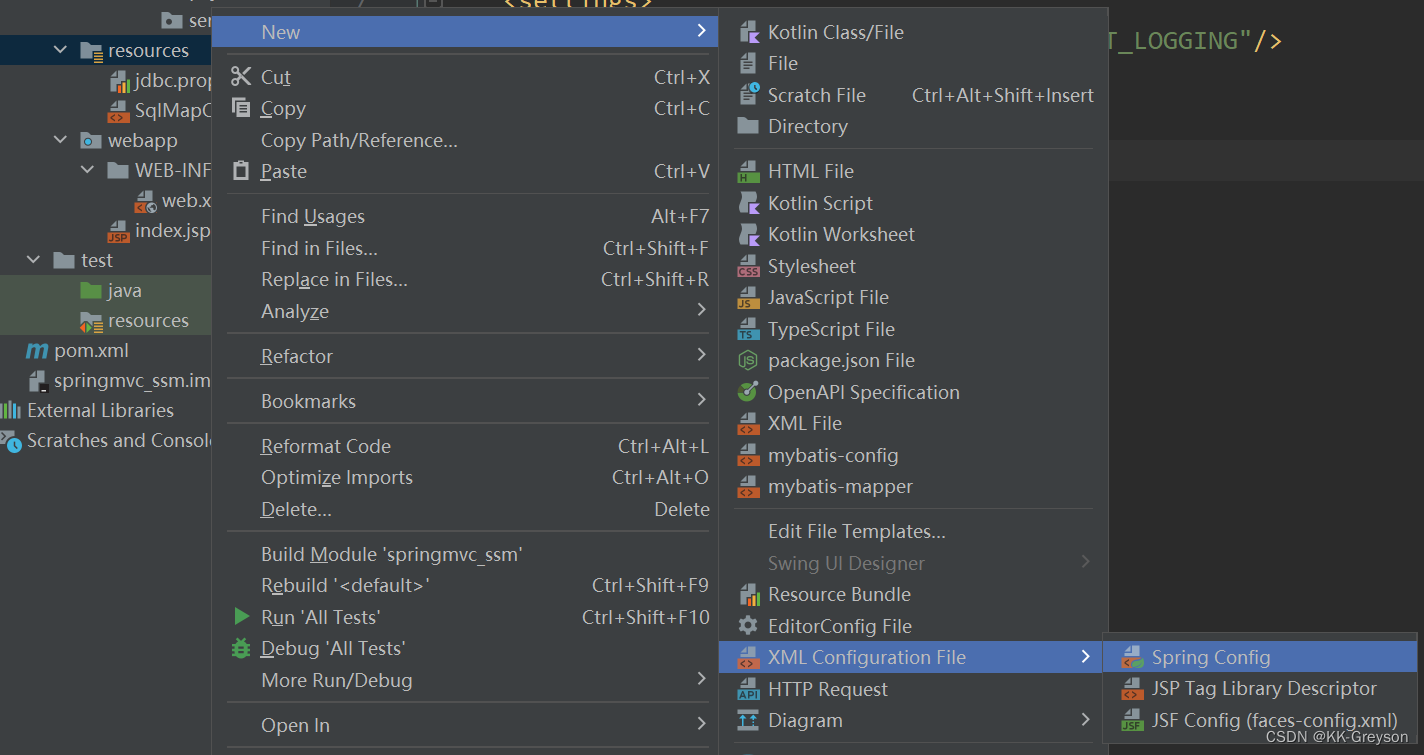Click the JavaScript File icon

point(749,297)
